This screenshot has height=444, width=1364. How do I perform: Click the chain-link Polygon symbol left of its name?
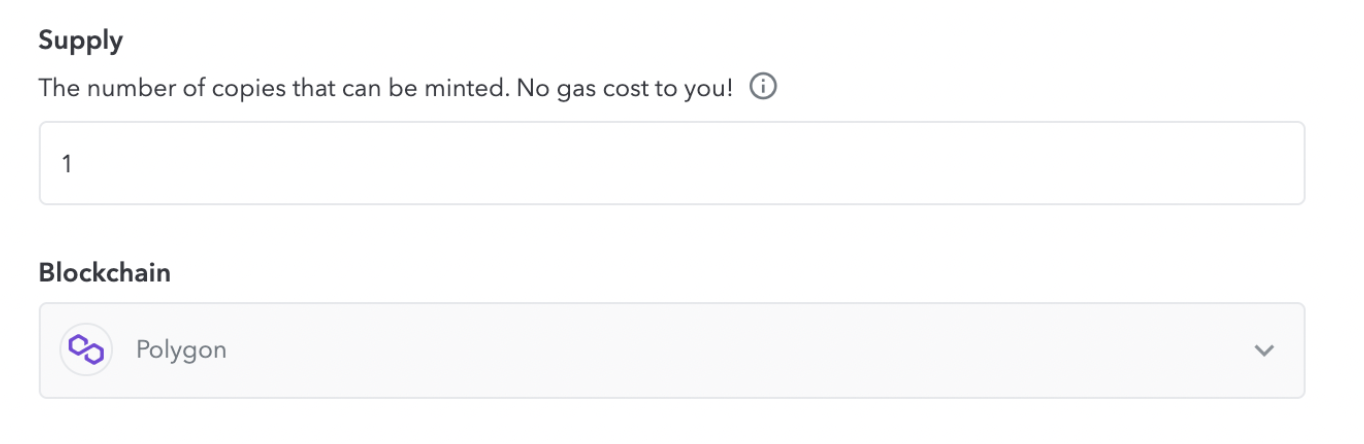[x=86, y=349]
